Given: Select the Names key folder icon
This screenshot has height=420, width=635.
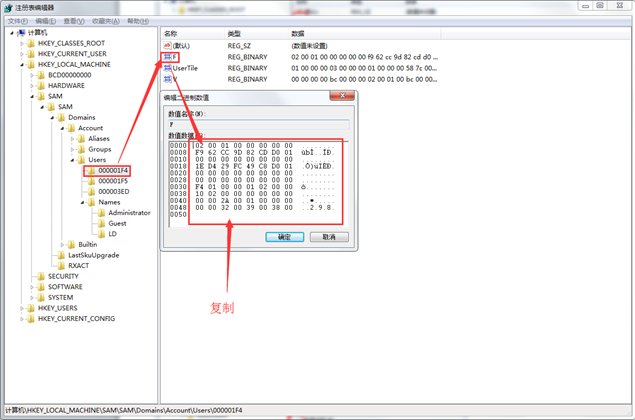Looking at the screenshot, I should 92,202.
